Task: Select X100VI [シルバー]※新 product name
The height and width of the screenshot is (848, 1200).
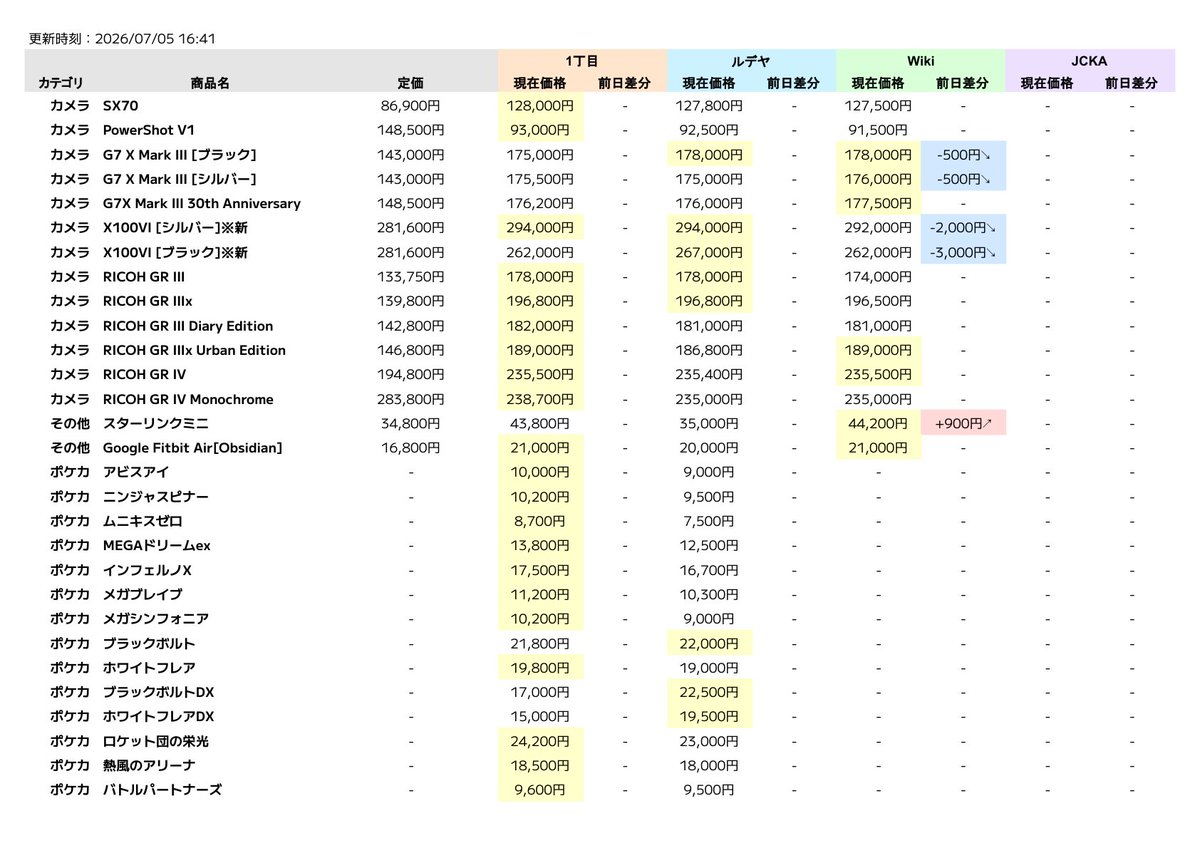Action: tap(175, 228)
